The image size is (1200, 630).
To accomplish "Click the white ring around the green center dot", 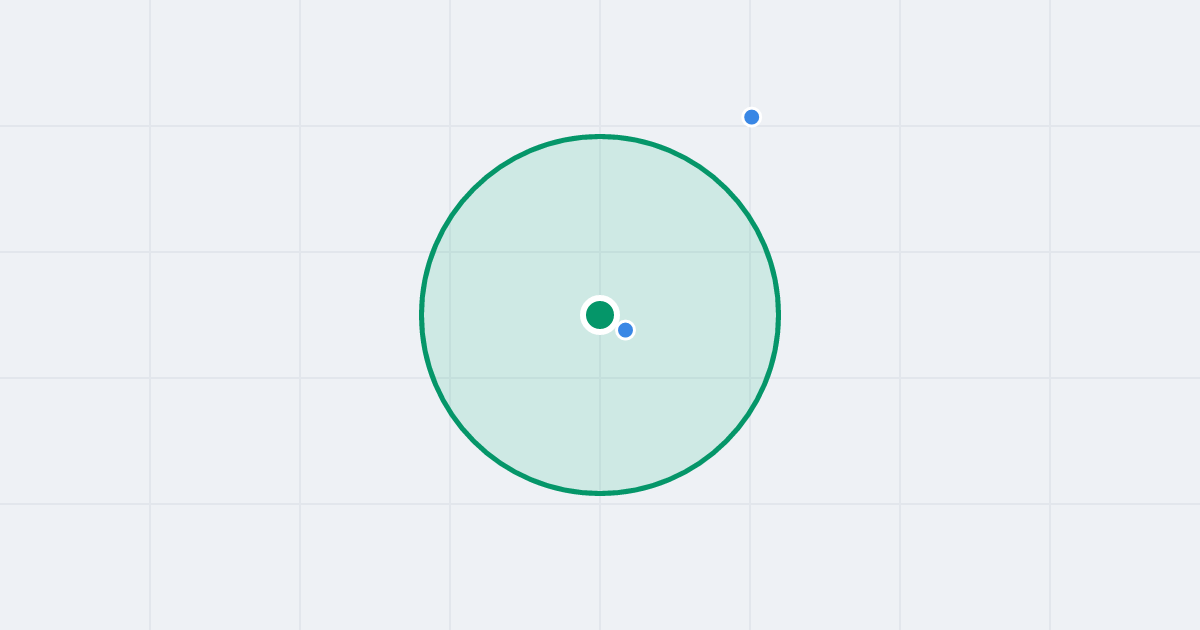I will coord(600,299).
